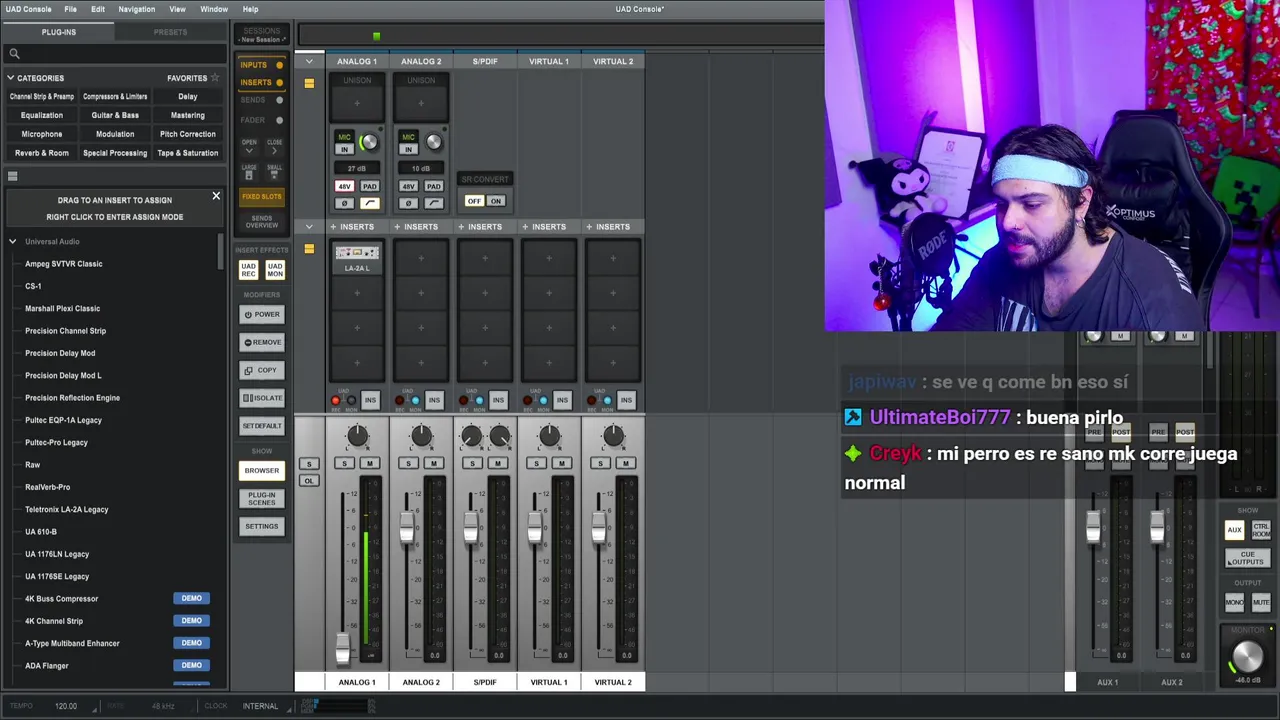
Task: Turn the Analog 1 preamp gain knob
Action: (x=369, y=142)
